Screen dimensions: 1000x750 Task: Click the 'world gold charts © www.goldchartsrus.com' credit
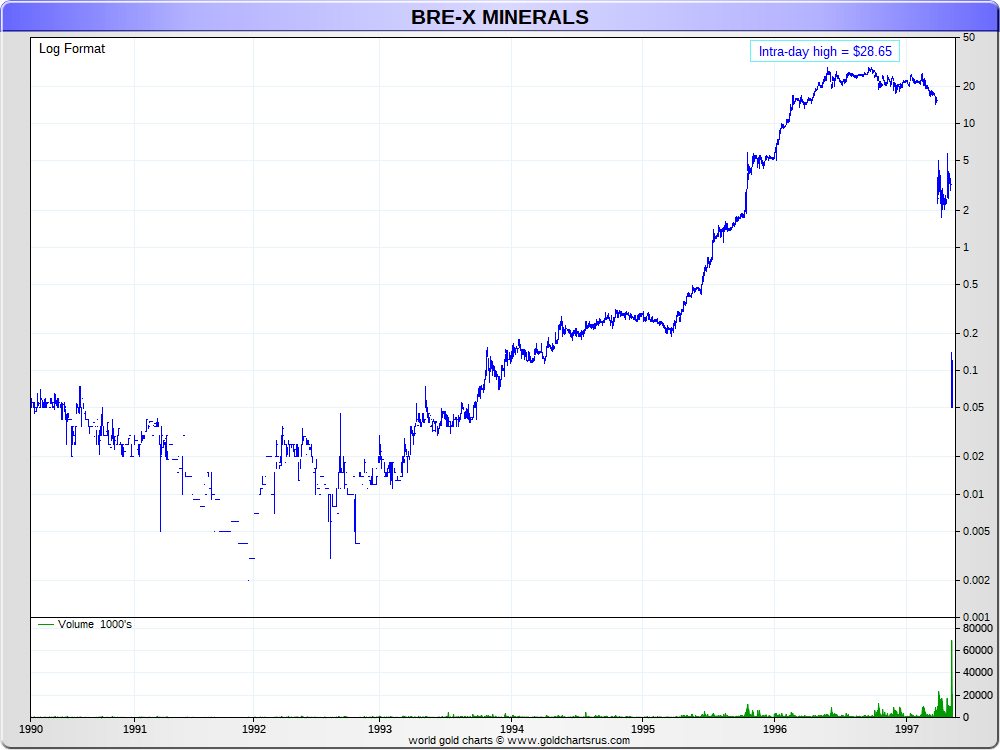[x=518, y=740]
